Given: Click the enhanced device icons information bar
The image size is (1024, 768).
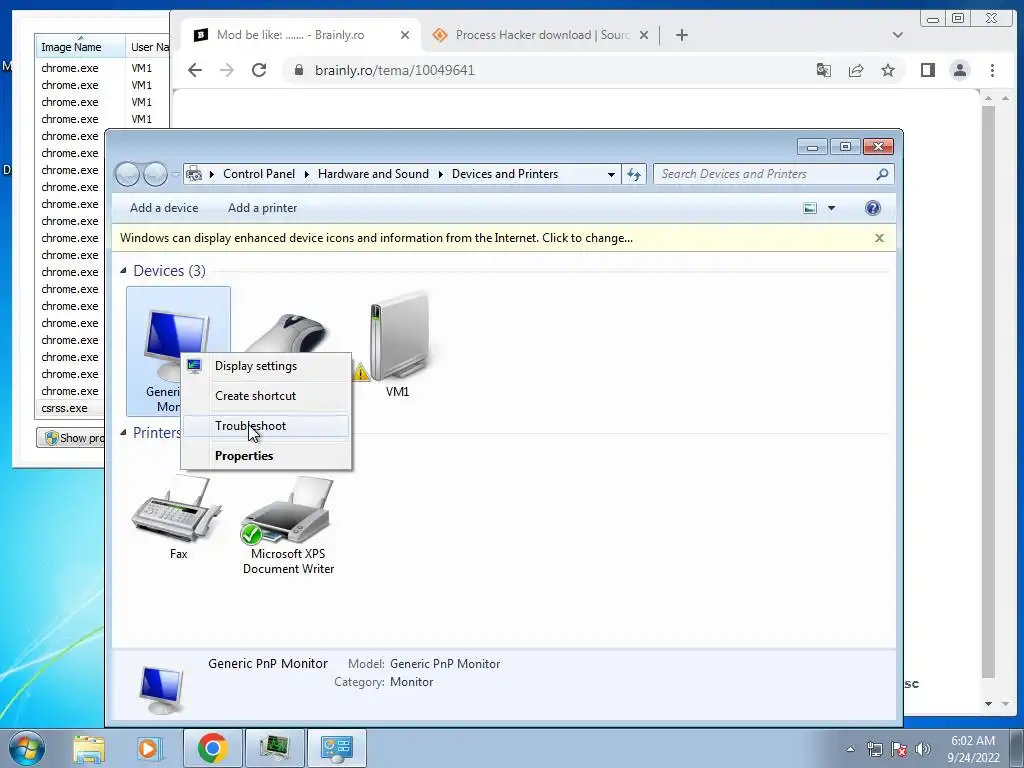Looking at the screenshot, I should point(376,238).
